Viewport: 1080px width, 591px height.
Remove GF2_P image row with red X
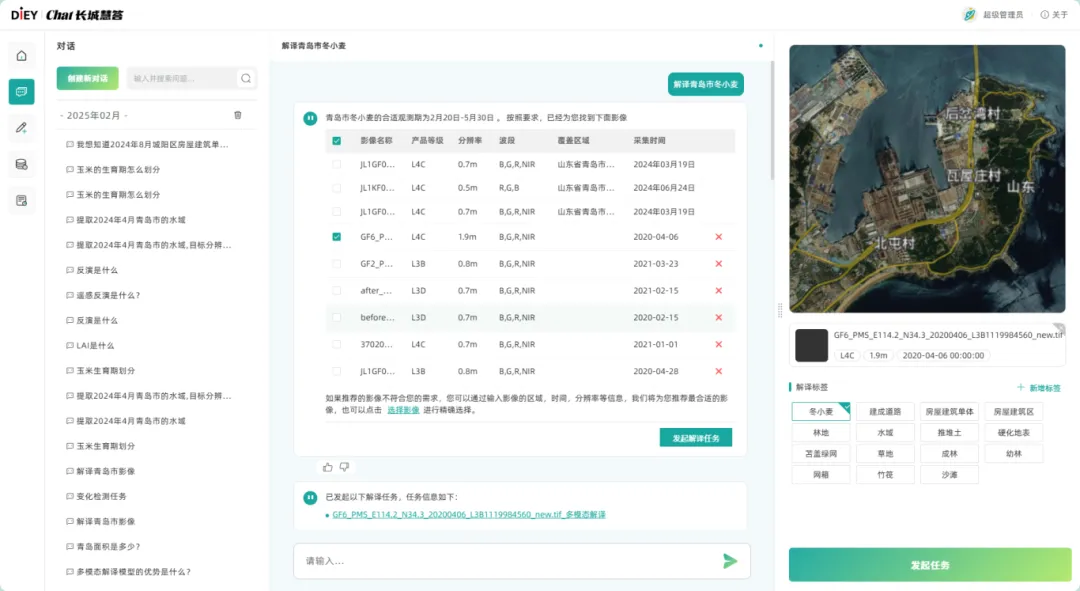tap(718, 264)
